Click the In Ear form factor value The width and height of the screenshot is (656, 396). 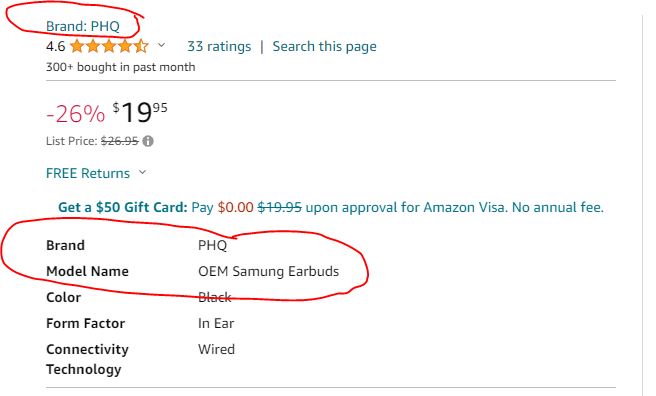[216, 323]
